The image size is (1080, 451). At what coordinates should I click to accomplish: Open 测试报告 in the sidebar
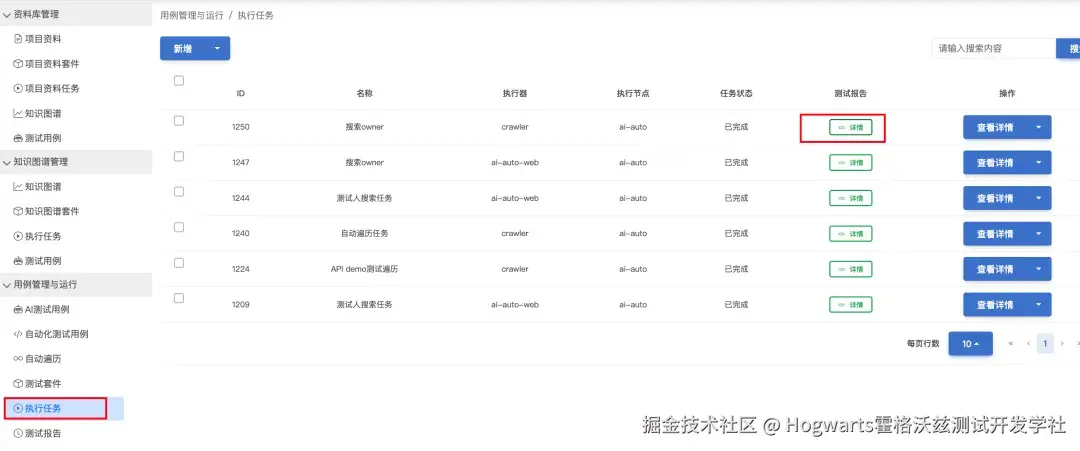point(43,433)
